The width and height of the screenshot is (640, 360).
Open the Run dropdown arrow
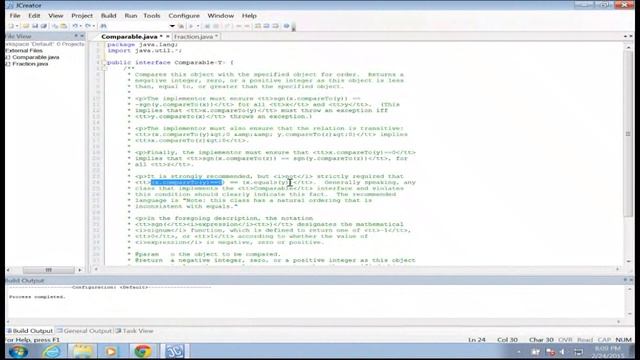pyautogui.click(x=198, y=26)
